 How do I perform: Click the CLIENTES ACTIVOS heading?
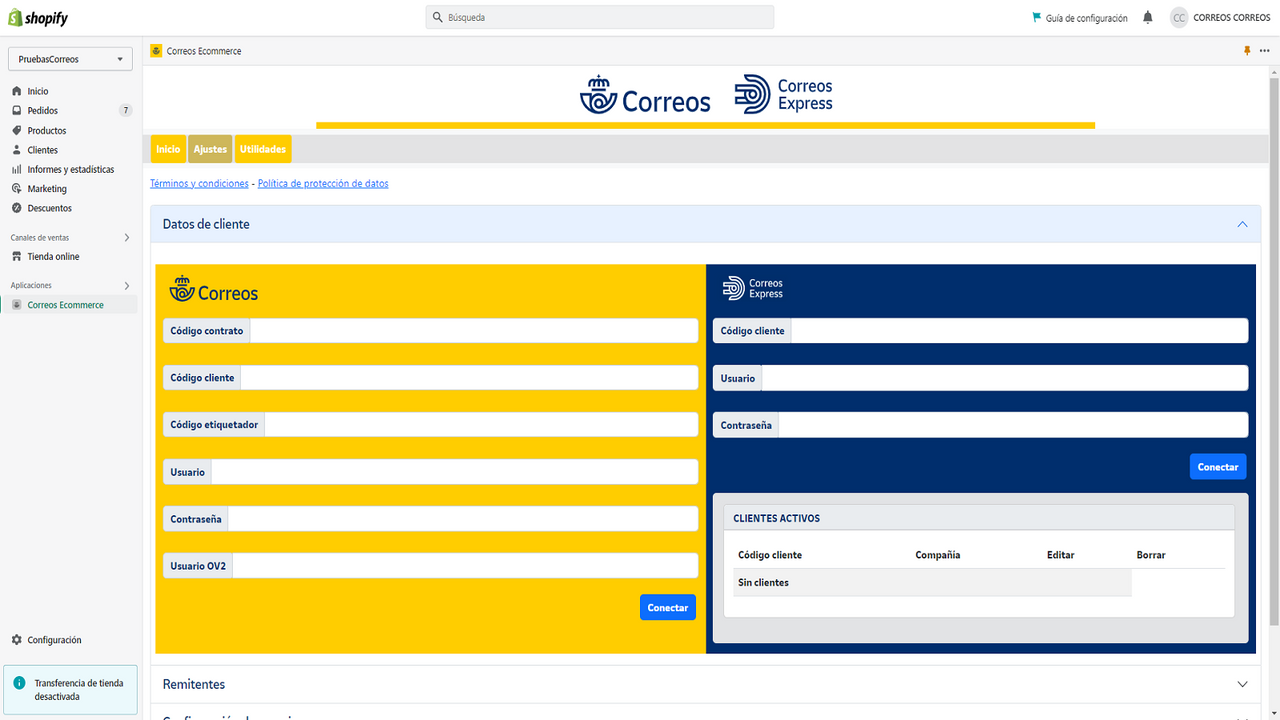[776, 519]
